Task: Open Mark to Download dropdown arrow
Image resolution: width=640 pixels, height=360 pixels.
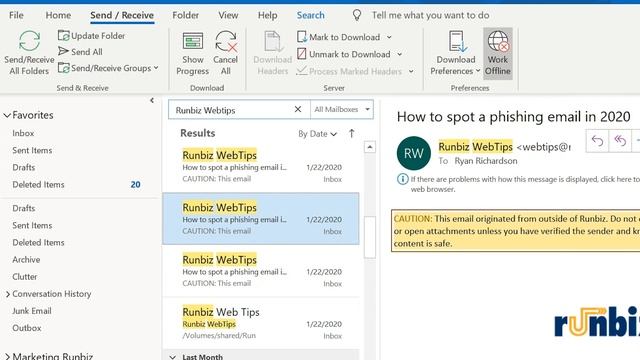Action: [389, 37]
